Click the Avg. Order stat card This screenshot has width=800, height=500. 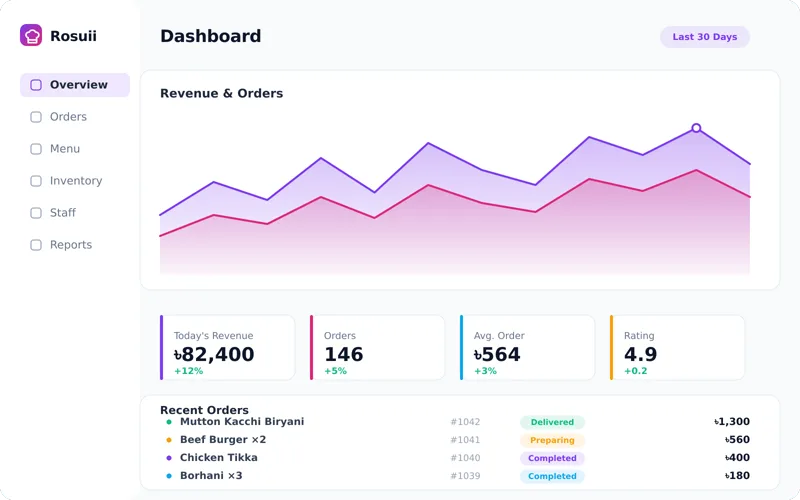(x=528, y=347)
